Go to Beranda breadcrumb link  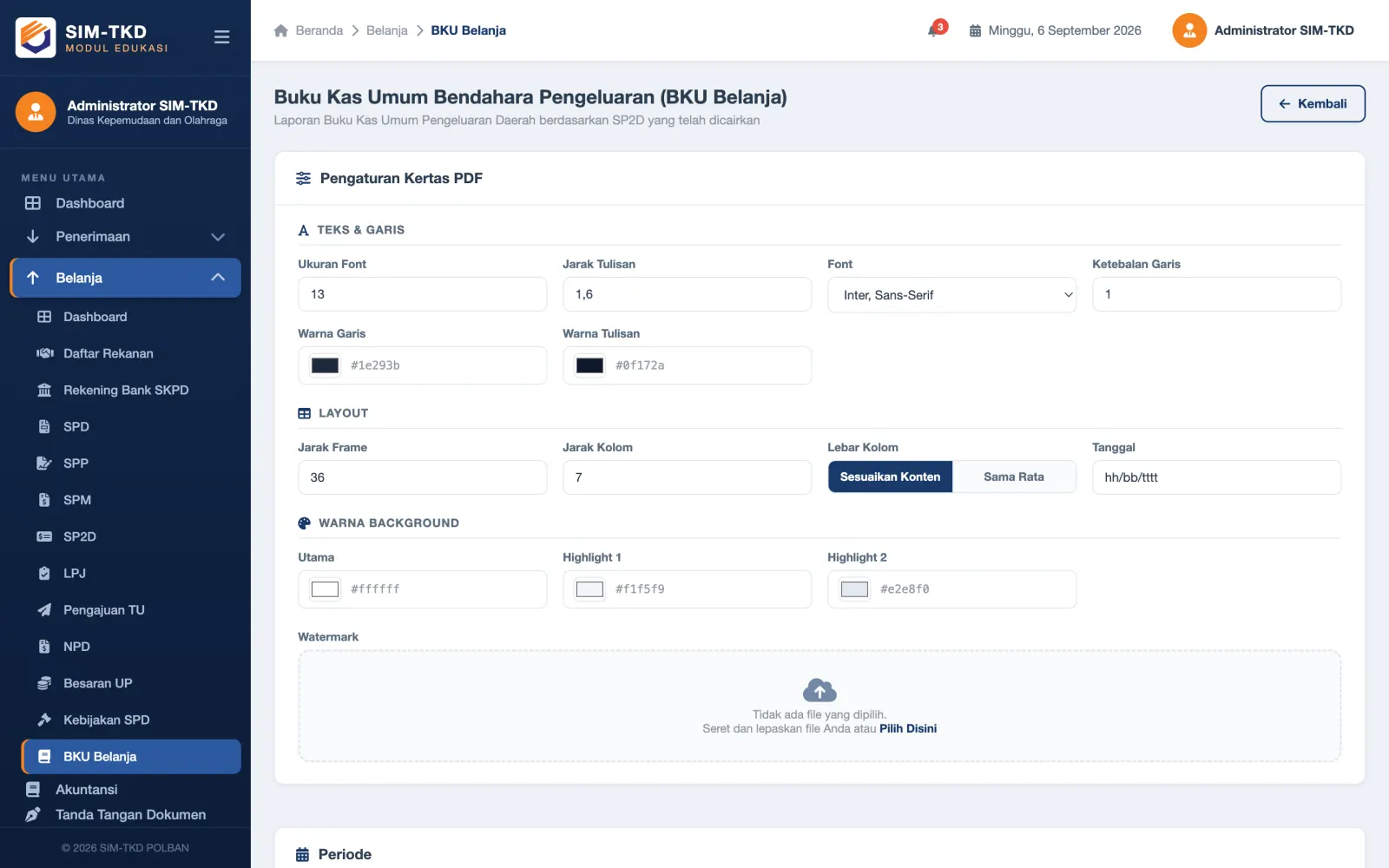point(319,30)
